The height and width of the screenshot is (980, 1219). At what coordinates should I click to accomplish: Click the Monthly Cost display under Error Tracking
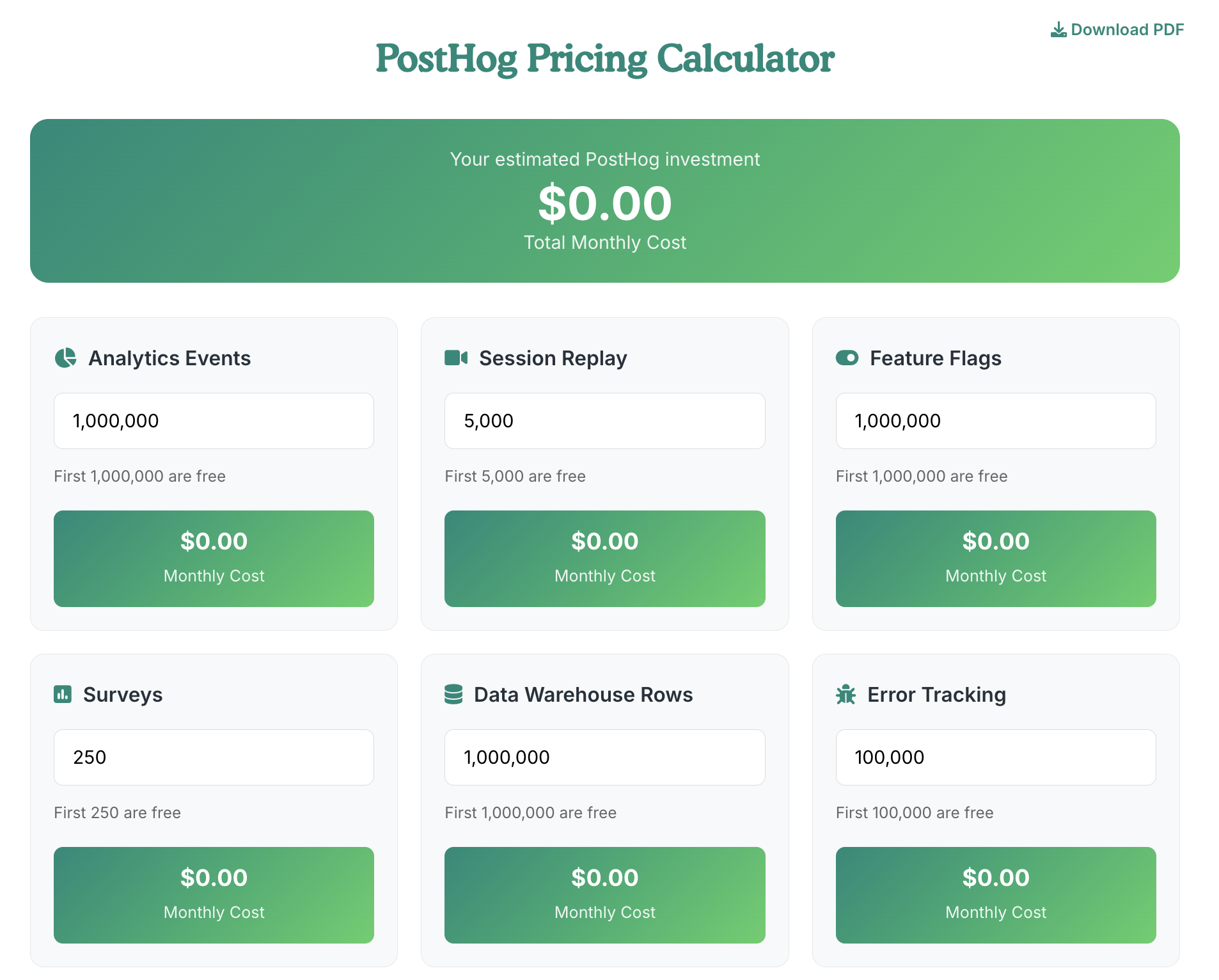pyautogui.click(x=995, y=895)
